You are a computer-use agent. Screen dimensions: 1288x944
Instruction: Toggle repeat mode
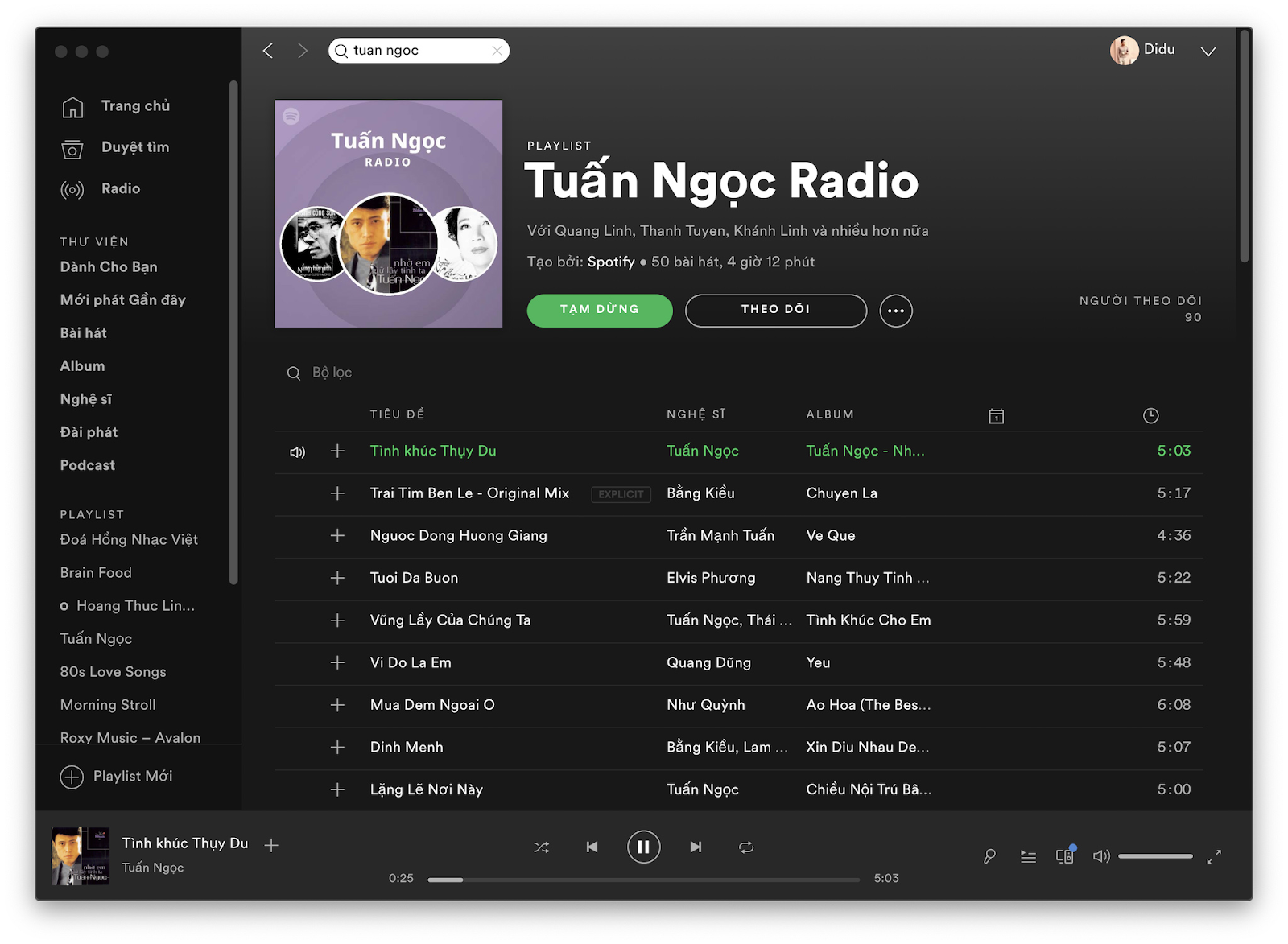[x=746, y=847]
